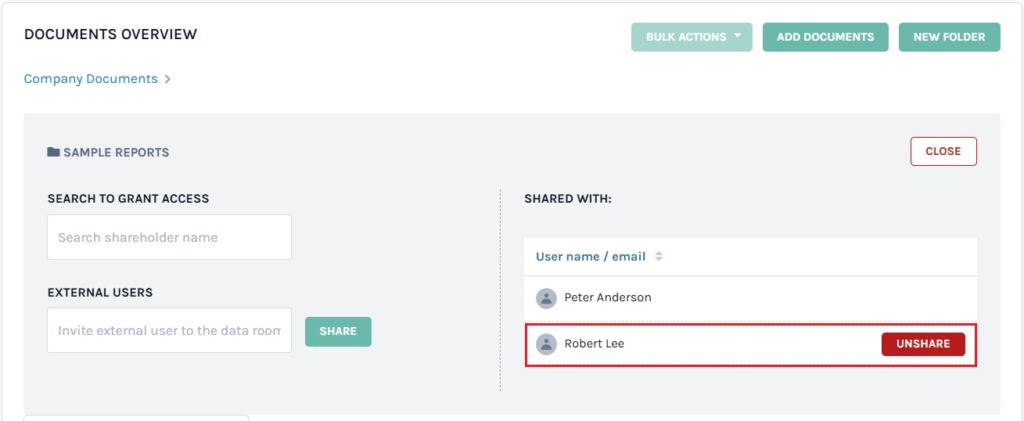Select the Robert Lee name in the shared list
Screen dimensions: 1024x421
coord(594,344)
